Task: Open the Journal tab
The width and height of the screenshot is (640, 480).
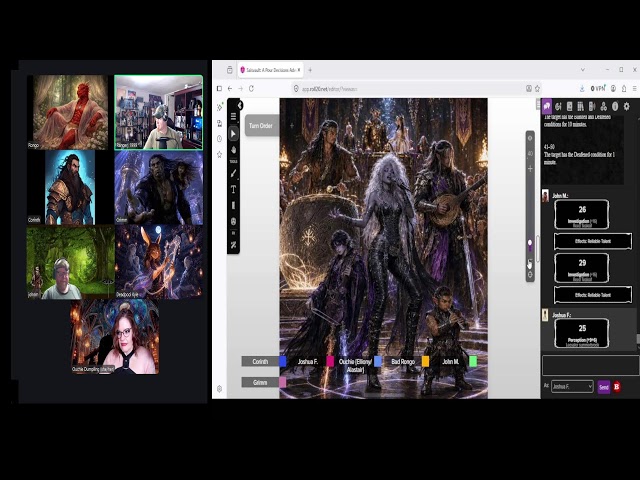Action: (570, 107)
